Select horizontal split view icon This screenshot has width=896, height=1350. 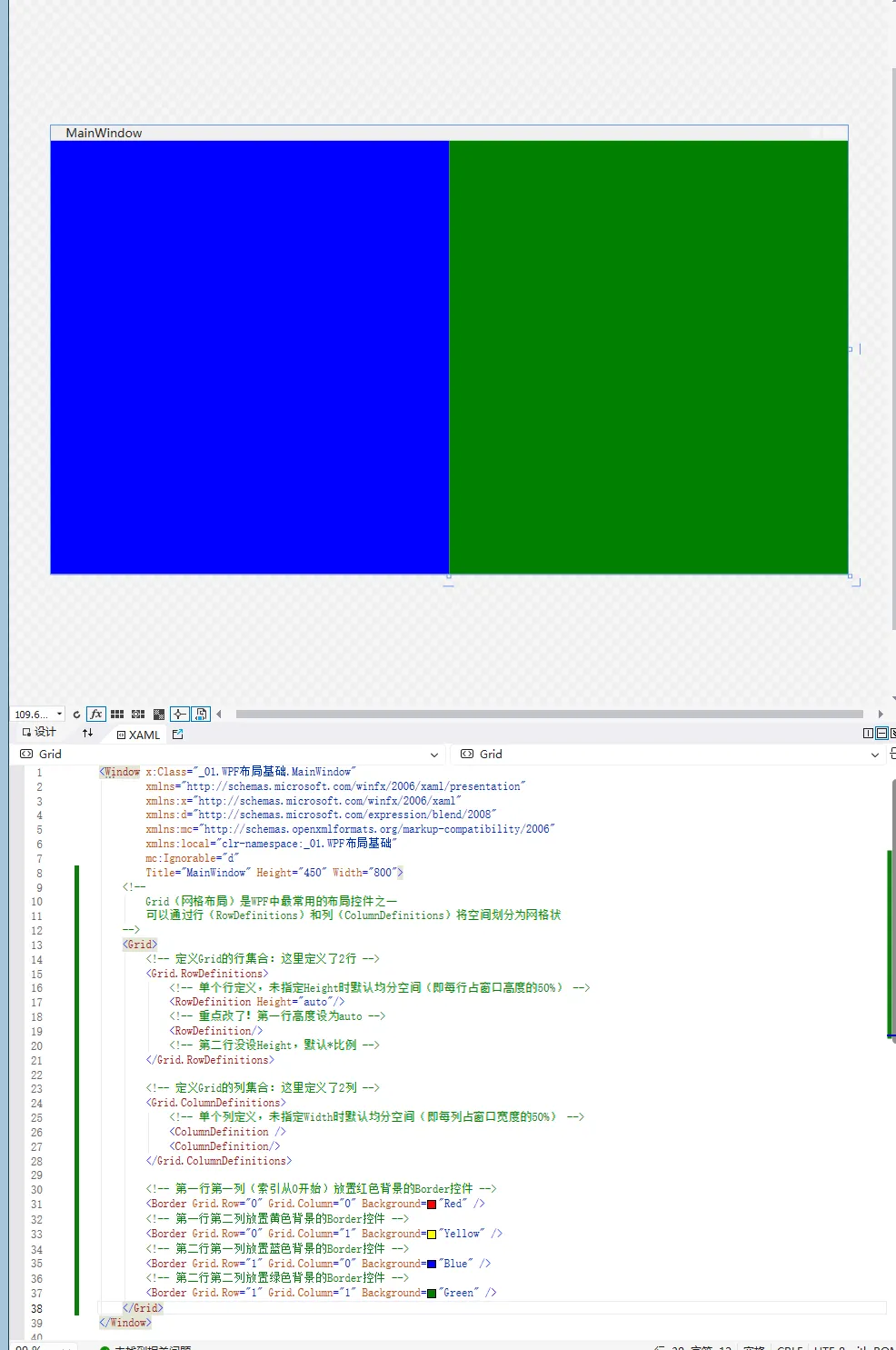coord(881,734)
